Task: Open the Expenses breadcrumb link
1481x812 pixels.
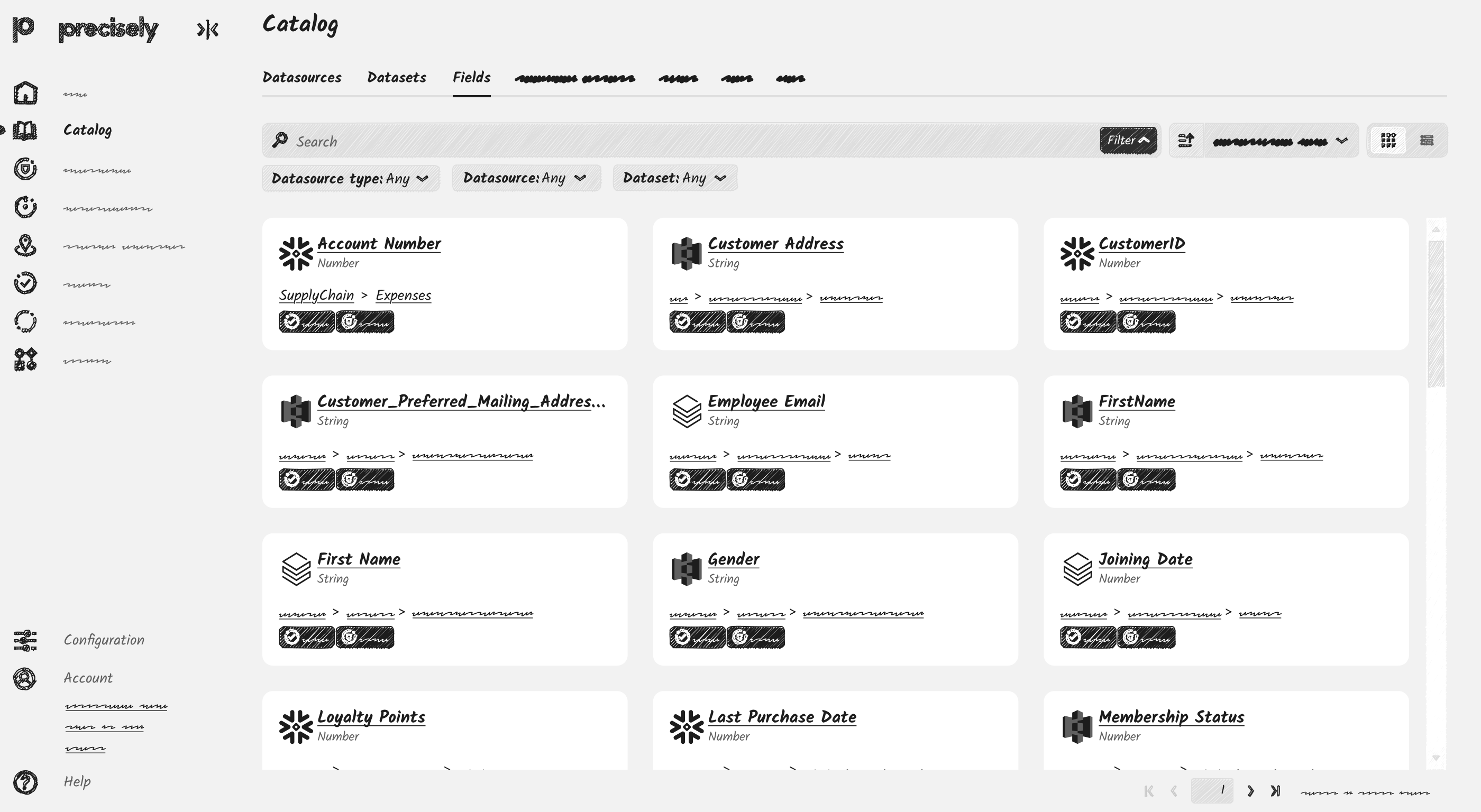Action: coord(403,296)
